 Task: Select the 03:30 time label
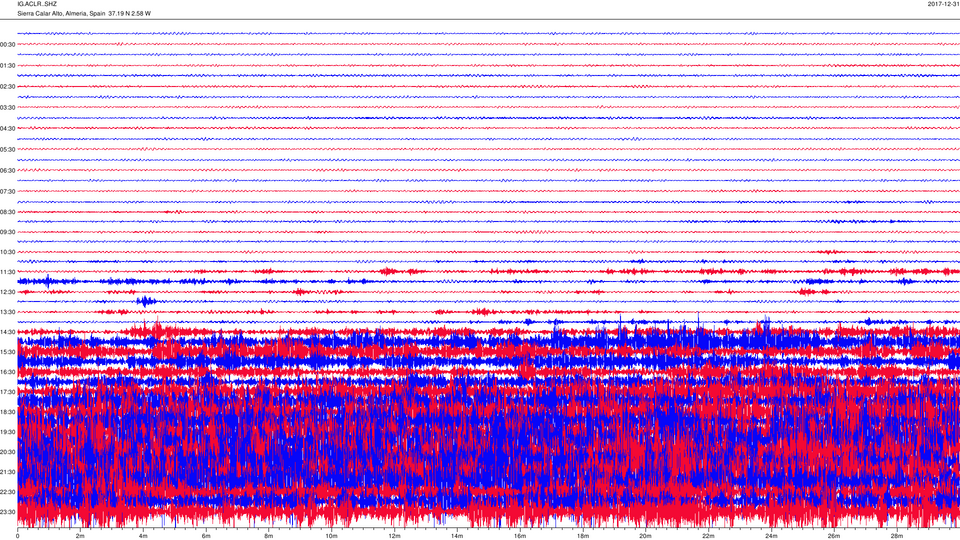coord(8,108)
